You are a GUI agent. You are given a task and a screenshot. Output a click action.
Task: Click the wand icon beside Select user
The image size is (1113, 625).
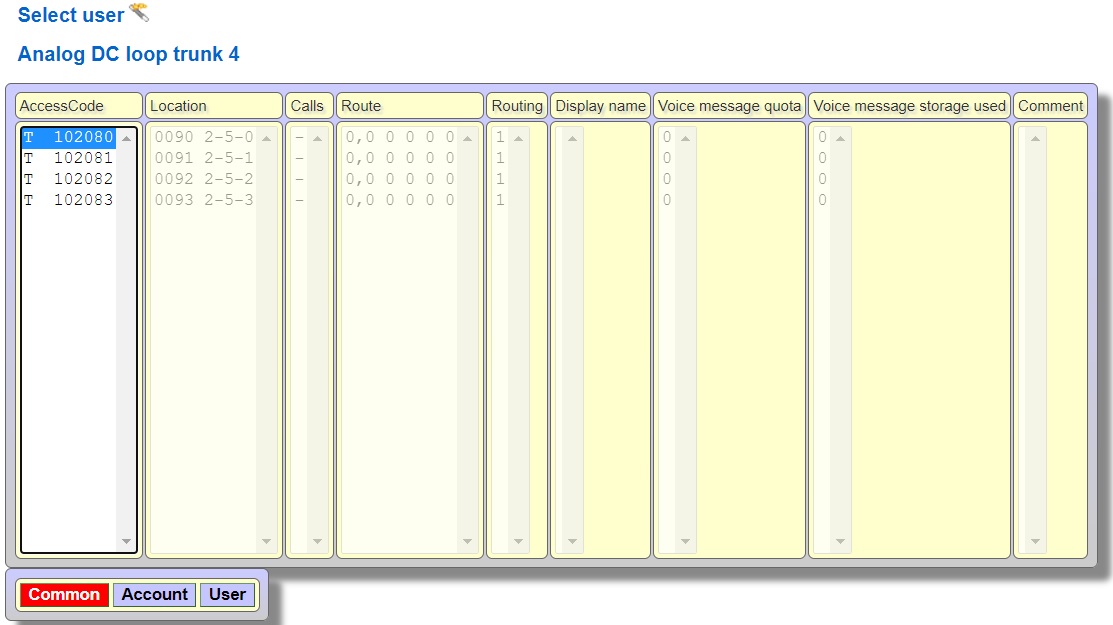click(139, 13)
